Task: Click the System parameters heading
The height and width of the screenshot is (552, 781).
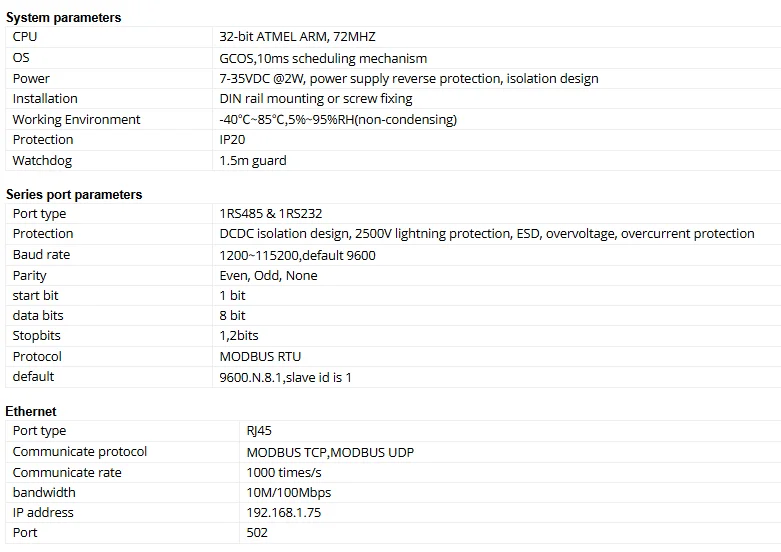Action: click(x=63, y=17)
